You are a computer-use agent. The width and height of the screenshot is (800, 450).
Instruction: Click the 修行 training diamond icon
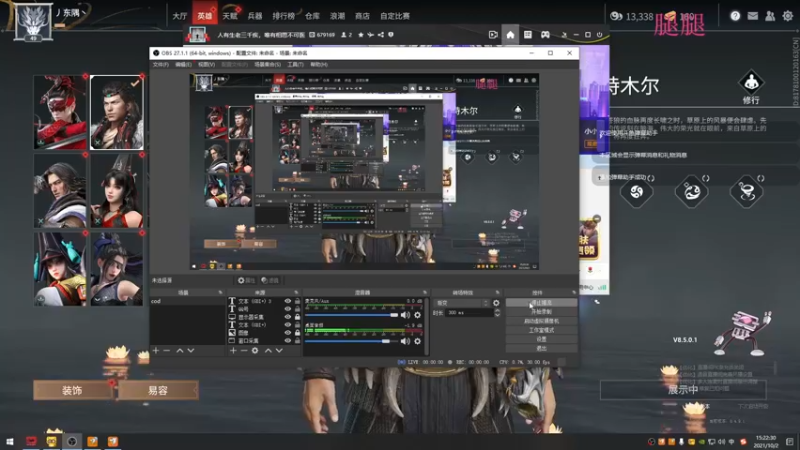coord(751,82)
